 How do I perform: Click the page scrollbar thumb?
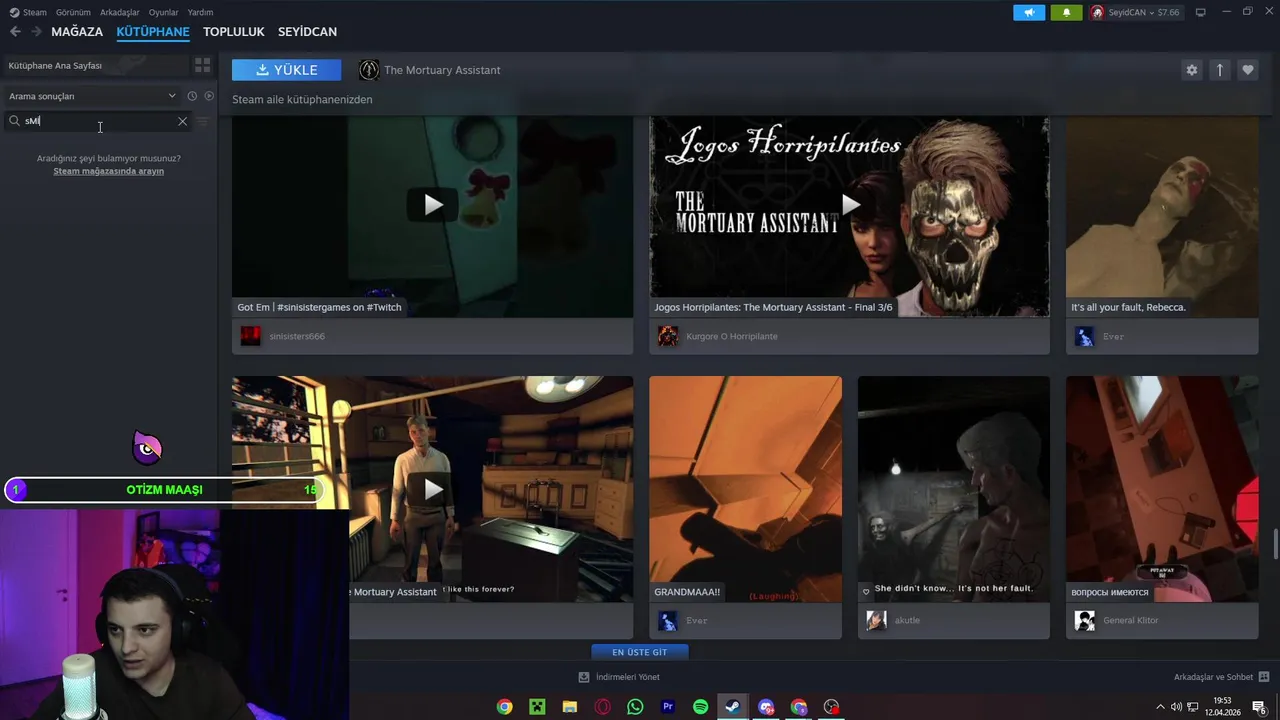pos(1275,546)
